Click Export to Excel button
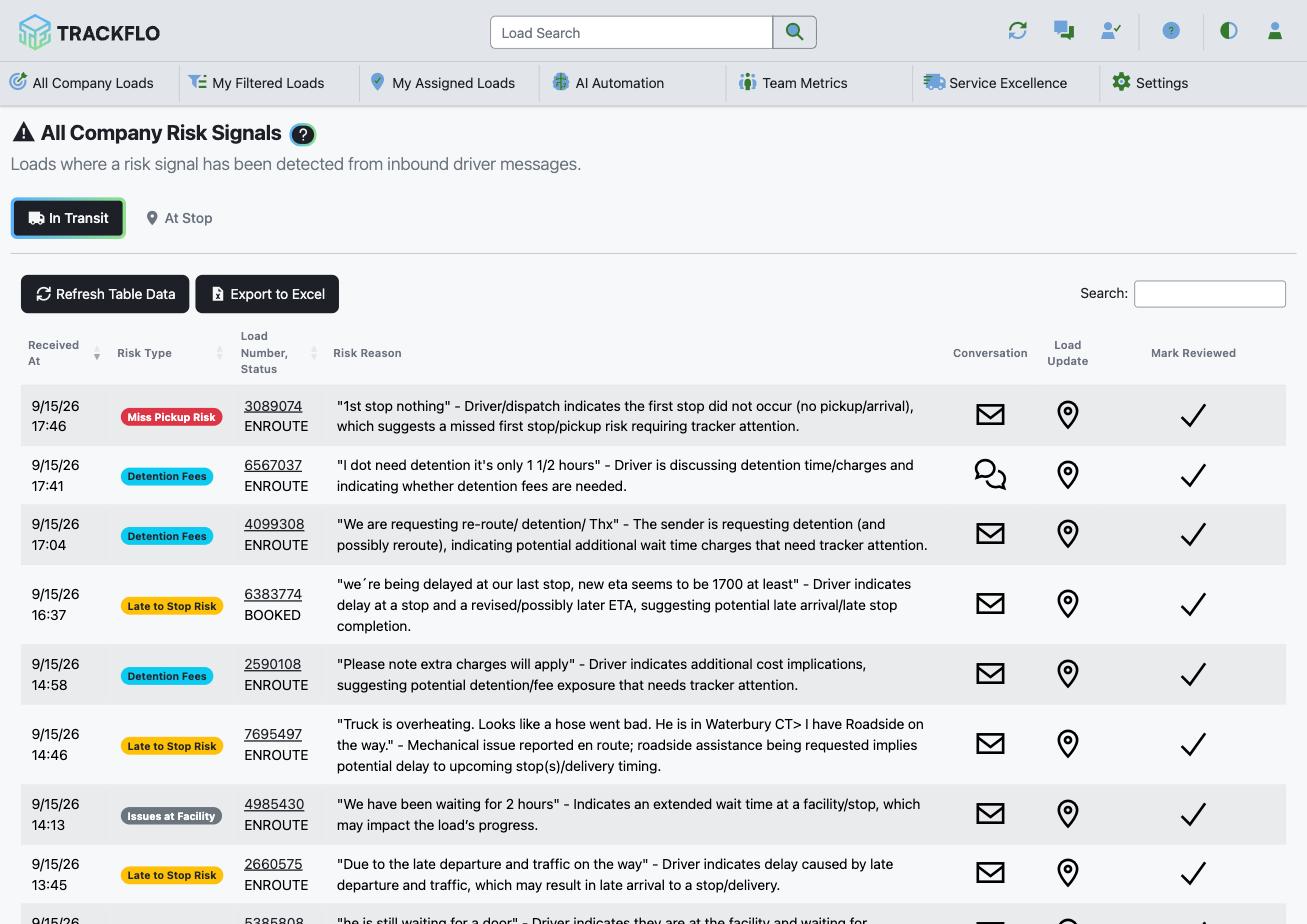This screenshot has width=1307, height=924. (267, 294)
